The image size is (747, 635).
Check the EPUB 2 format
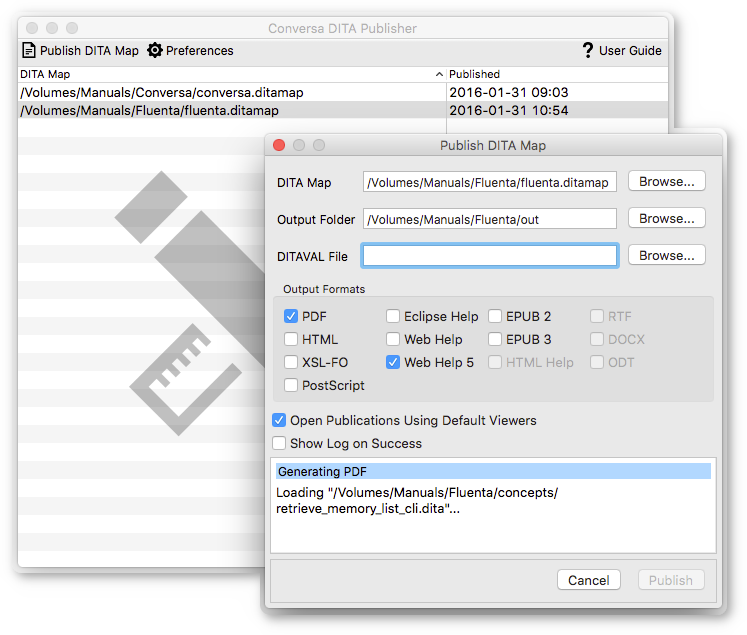tap(495, 316)
